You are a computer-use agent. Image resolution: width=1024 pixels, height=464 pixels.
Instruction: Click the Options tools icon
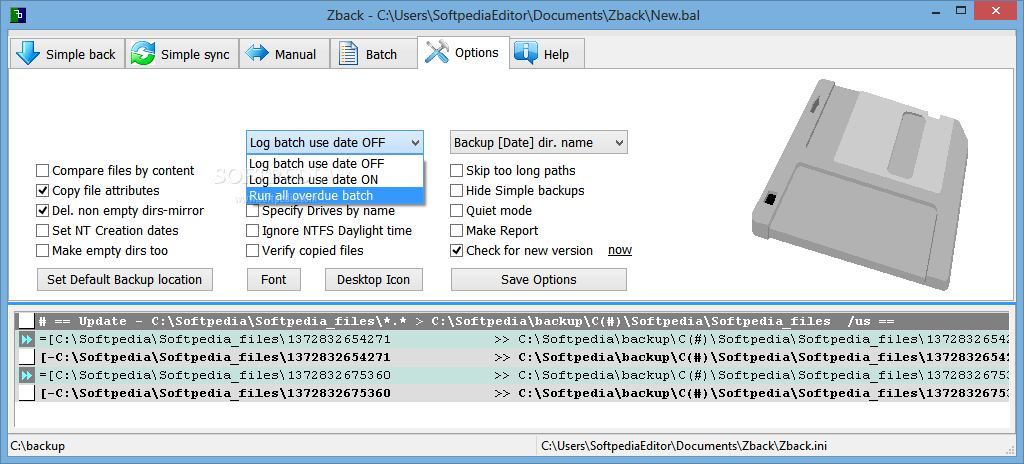pyautogui.click(x=436, y=52)
